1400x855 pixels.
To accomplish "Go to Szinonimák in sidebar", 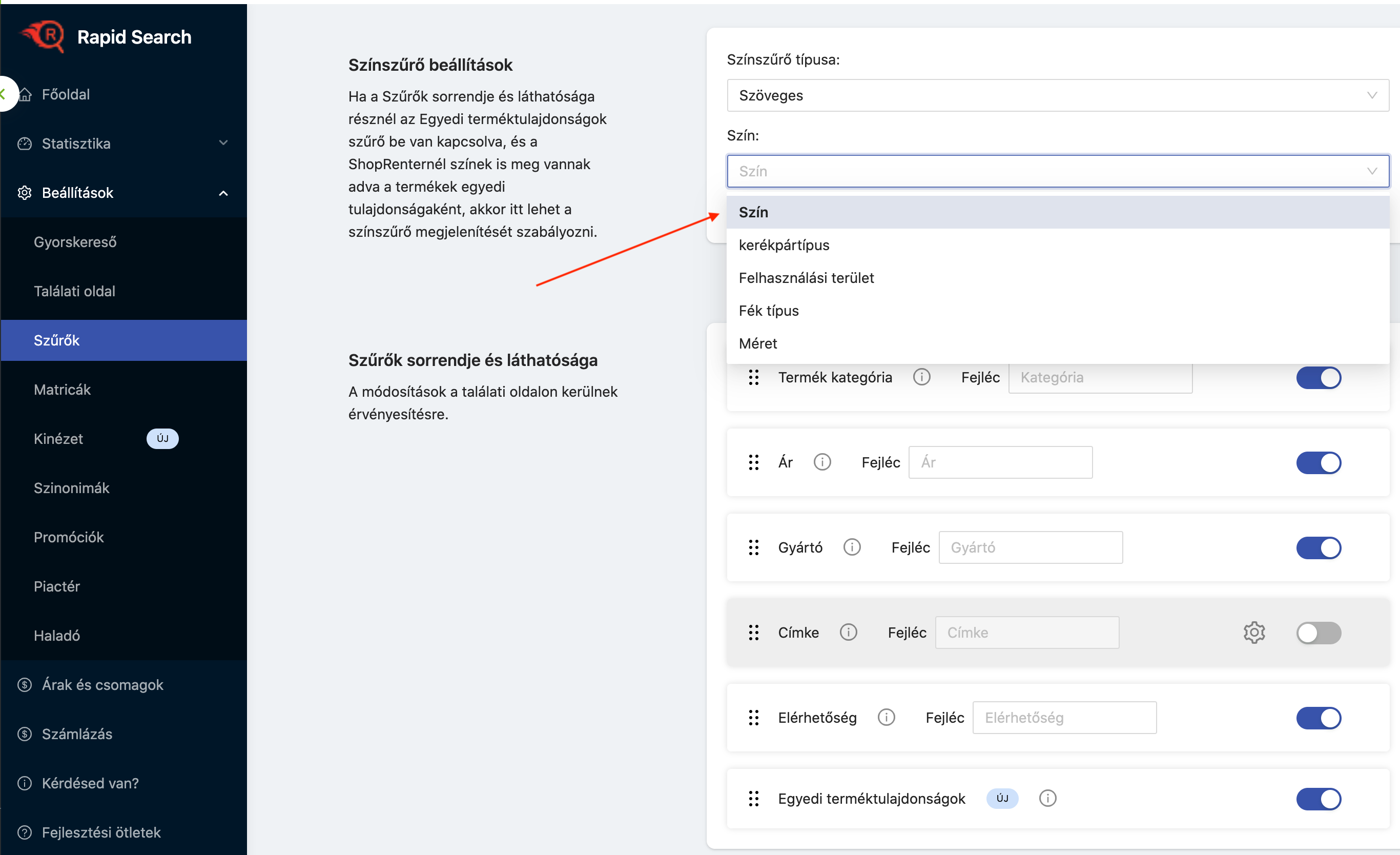I will (x=72, y=488).
